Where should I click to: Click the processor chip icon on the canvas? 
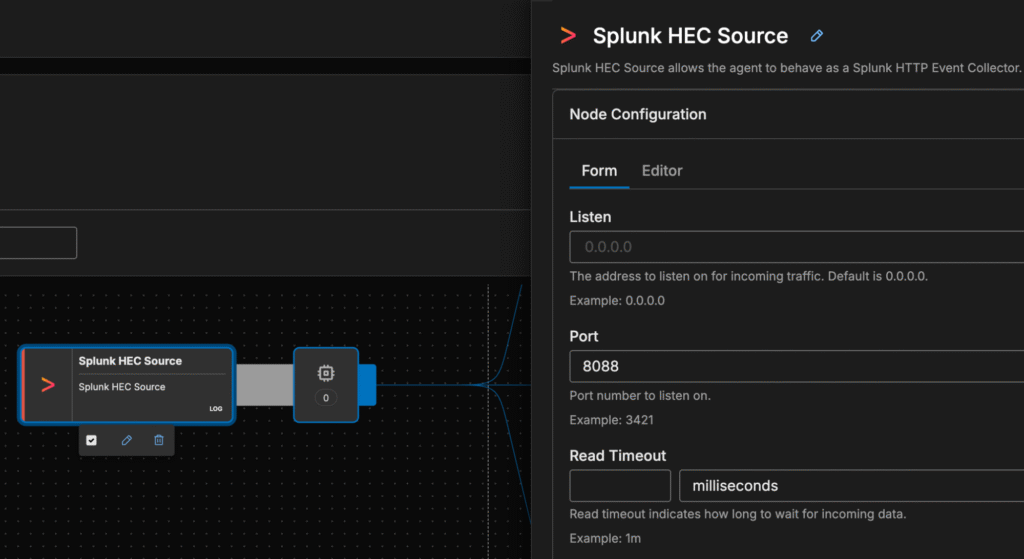pyautogui.click(x=326, y=373)
